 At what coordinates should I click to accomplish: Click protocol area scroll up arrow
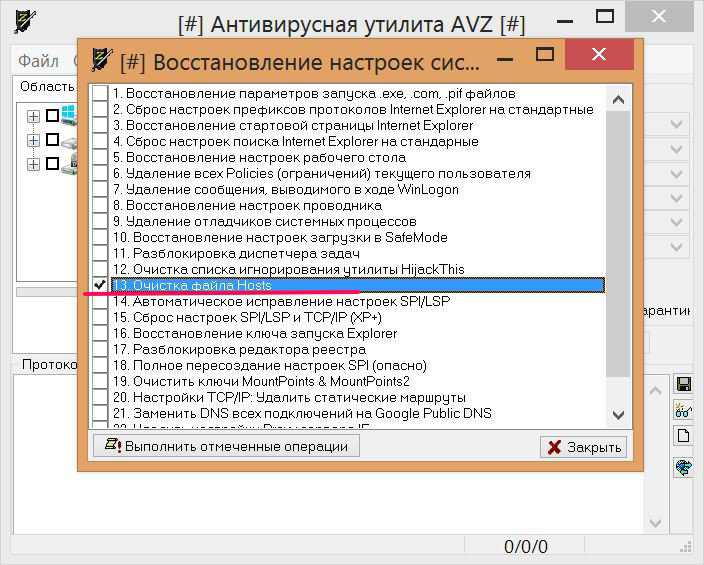pyautogui.click(x=655, y=391)
